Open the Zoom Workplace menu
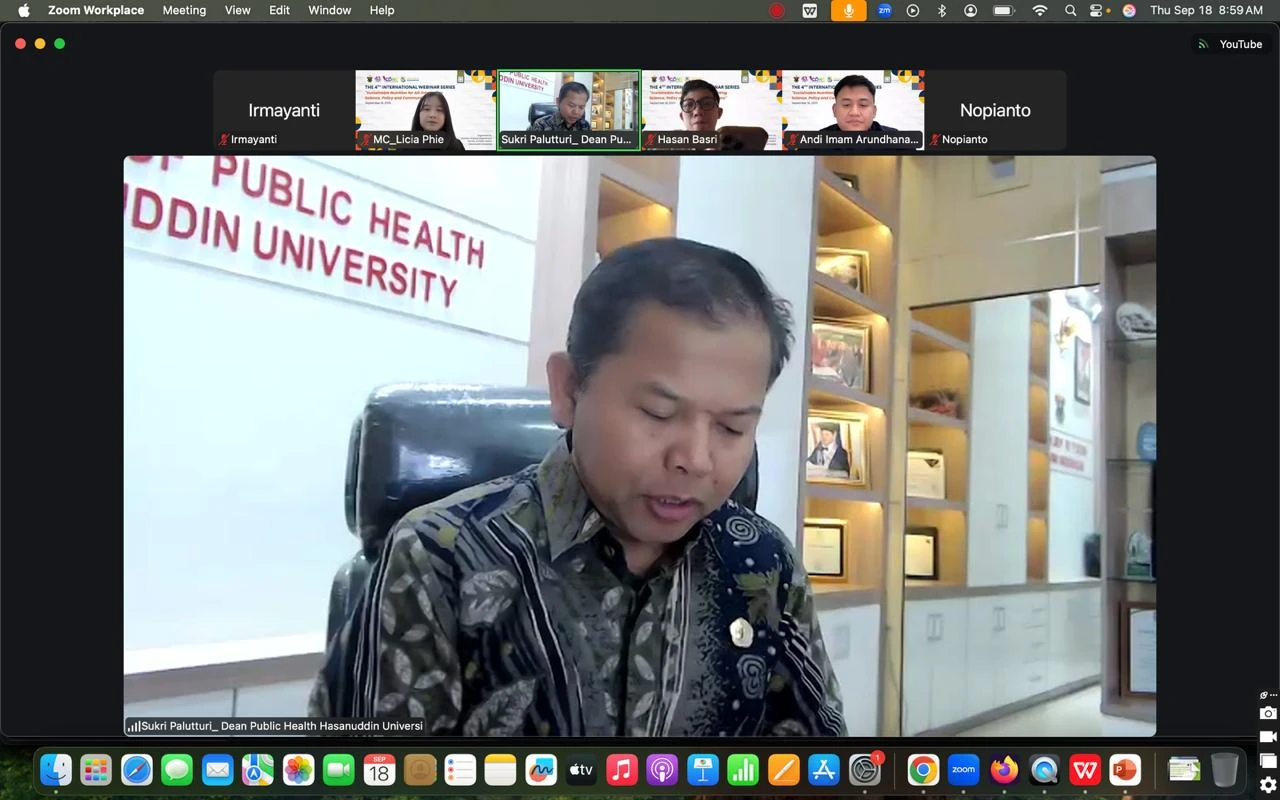The width and height of the screenshot is (1280, 800). point(96,10)
